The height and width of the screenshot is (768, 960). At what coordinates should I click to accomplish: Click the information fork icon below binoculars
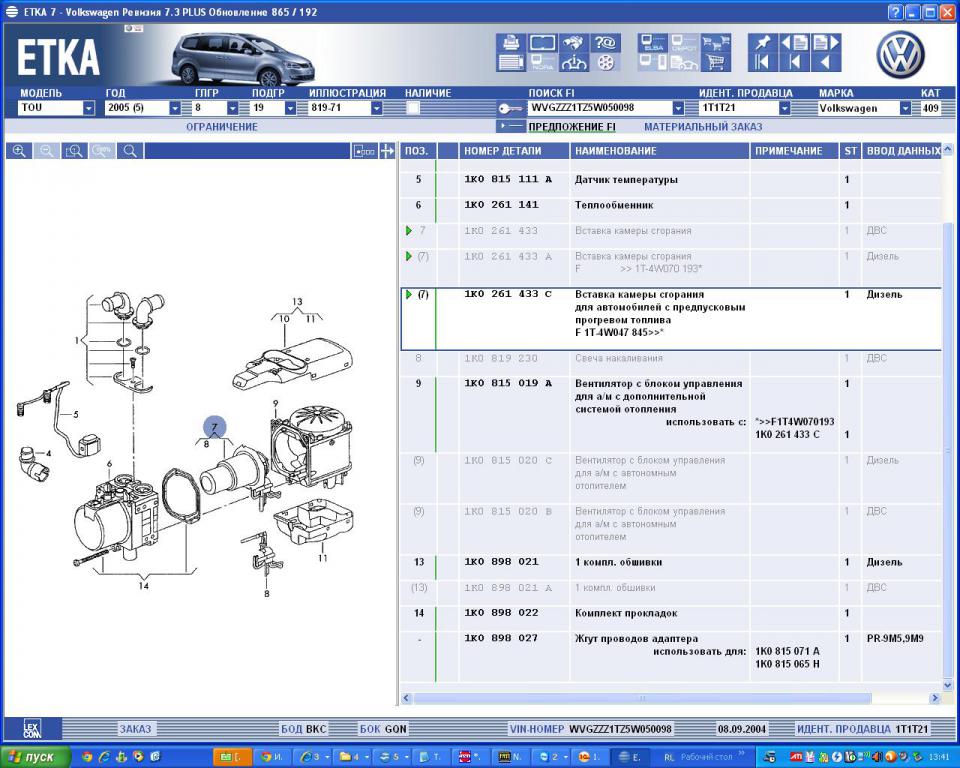point(574,62)
